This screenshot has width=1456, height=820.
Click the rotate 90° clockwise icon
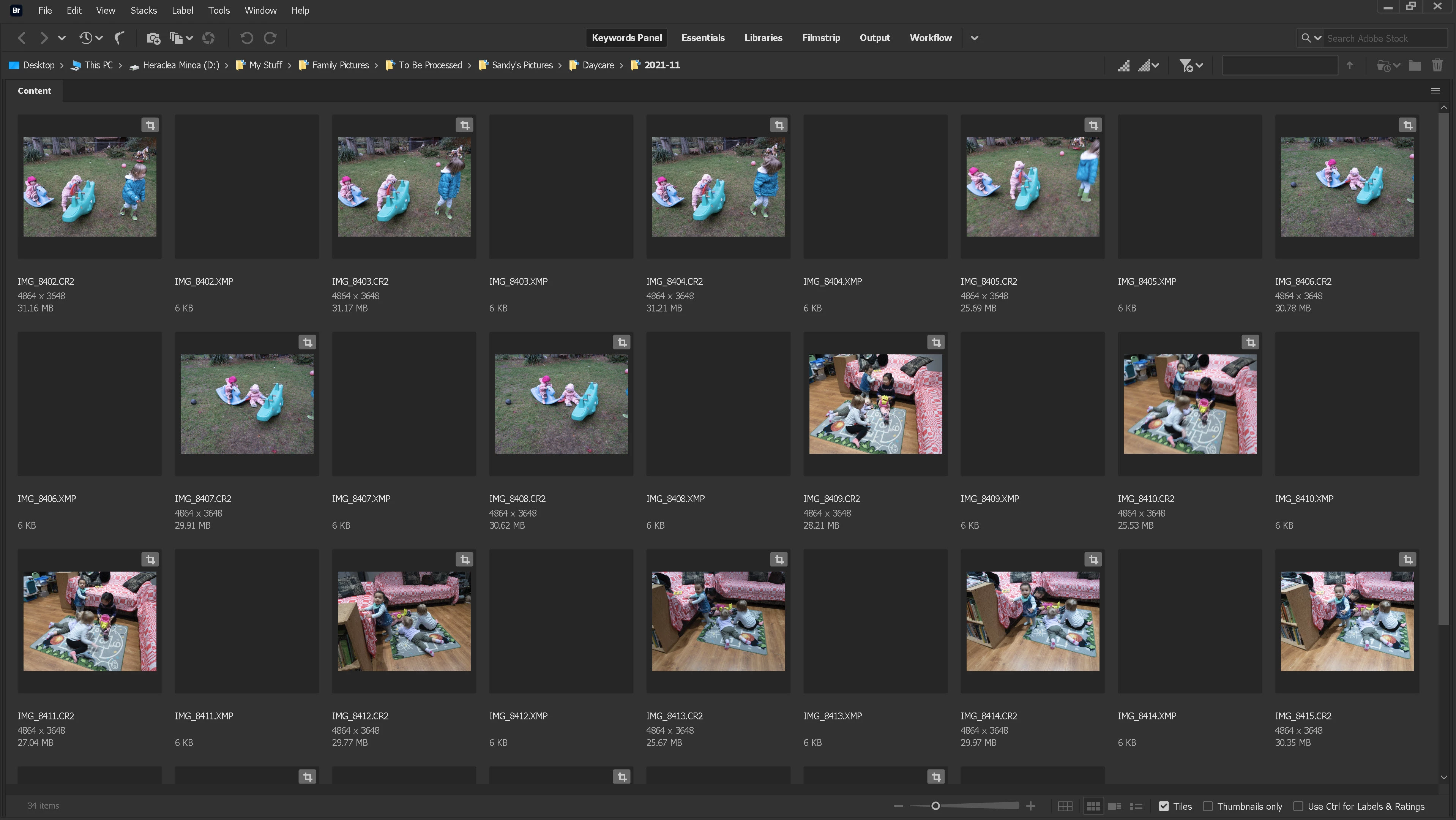click(270, 38)
